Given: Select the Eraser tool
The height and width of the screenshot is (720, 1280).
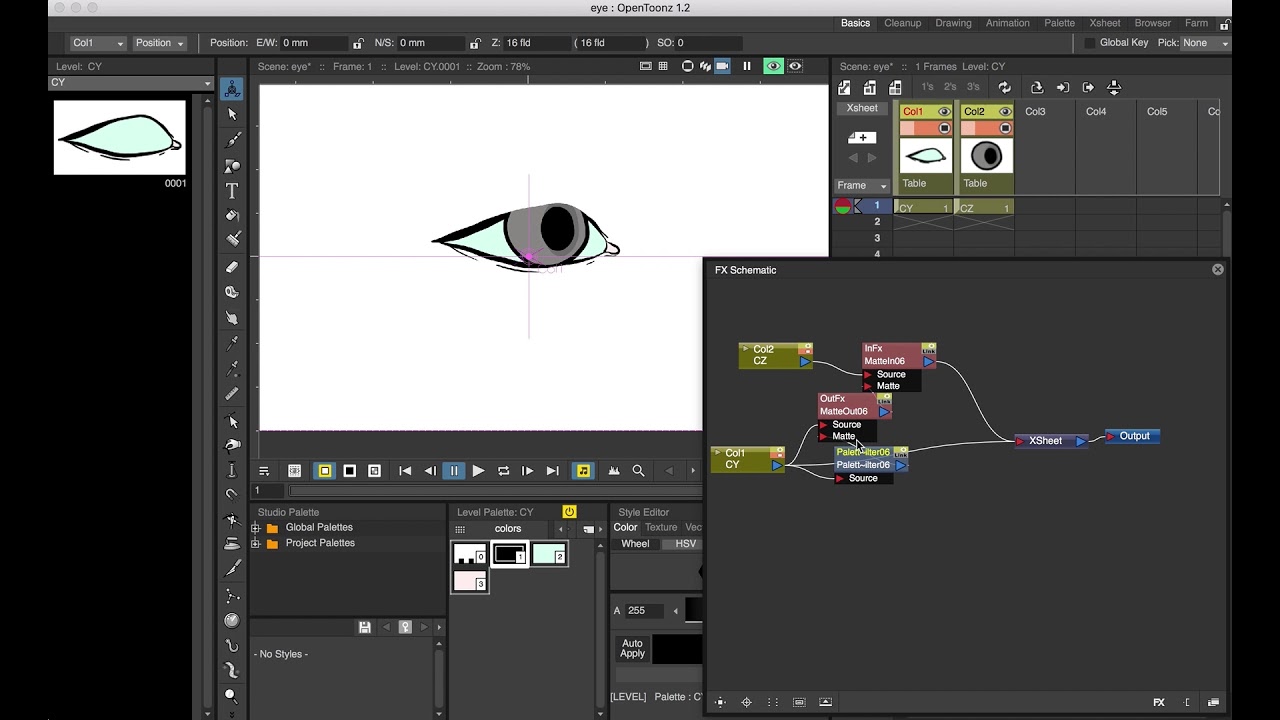Looking at the screenshot, I should coord(232,267).
